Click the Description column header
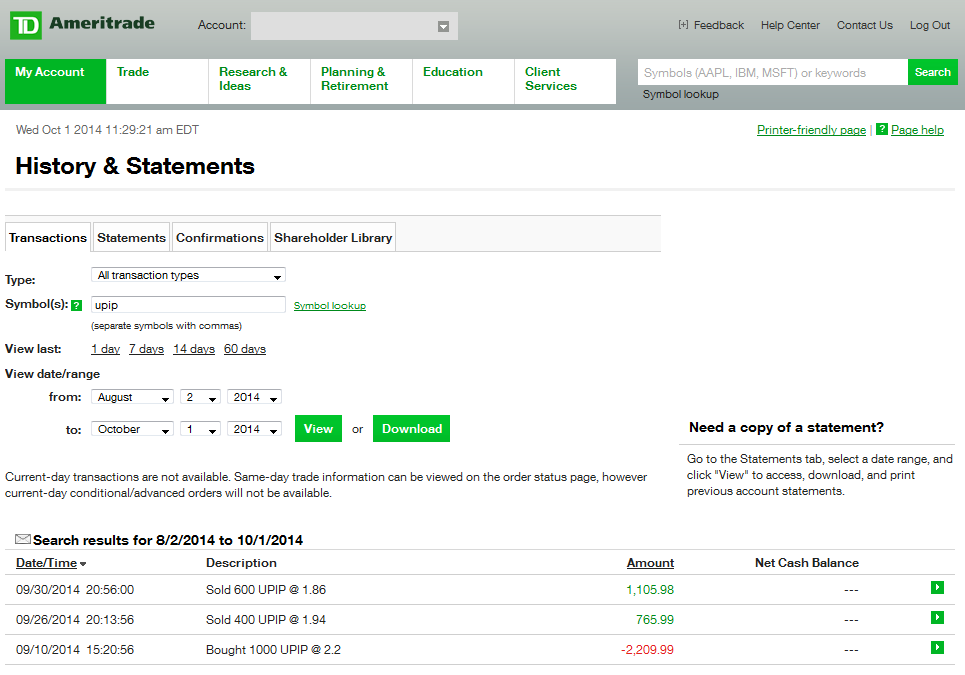Screen dimensions: 965x675 click(241, 563)
